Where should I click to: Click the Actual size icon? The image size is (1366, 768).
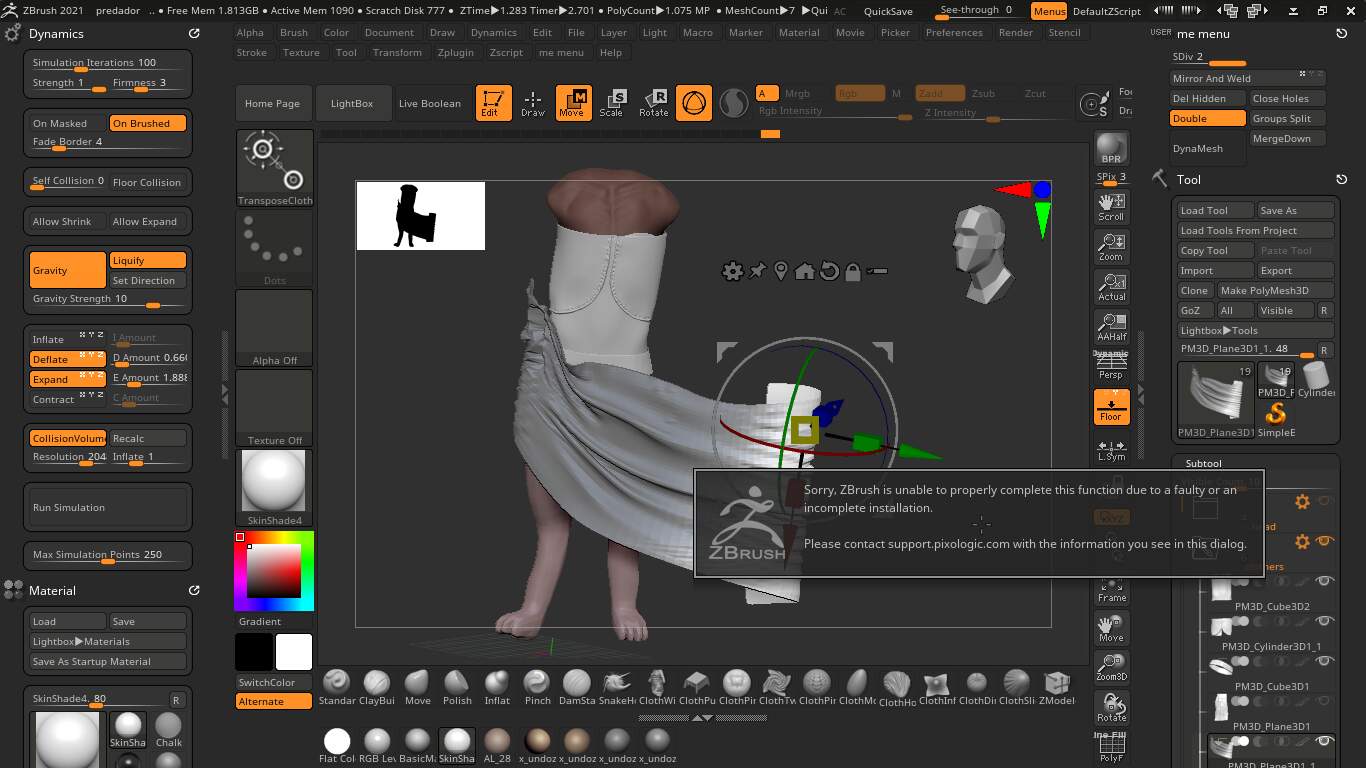point(1111,287)
